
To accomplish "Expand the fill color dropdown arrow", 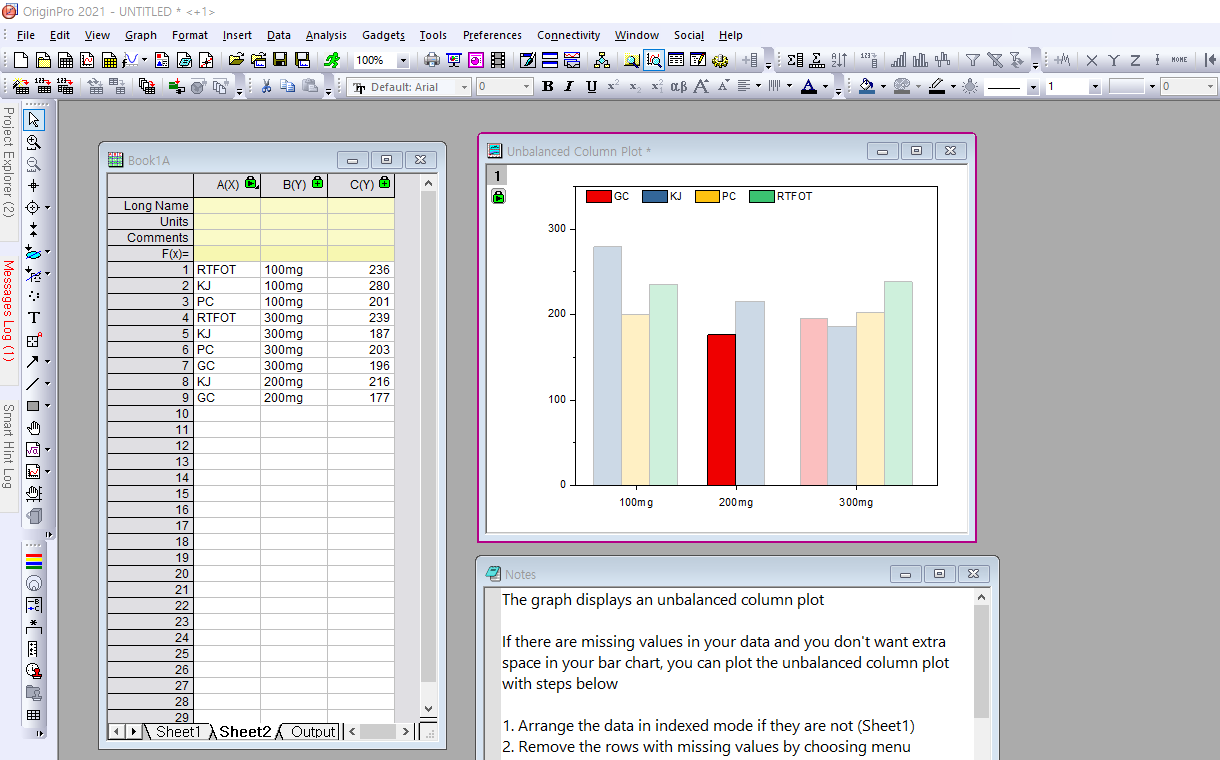I will 883,87.
